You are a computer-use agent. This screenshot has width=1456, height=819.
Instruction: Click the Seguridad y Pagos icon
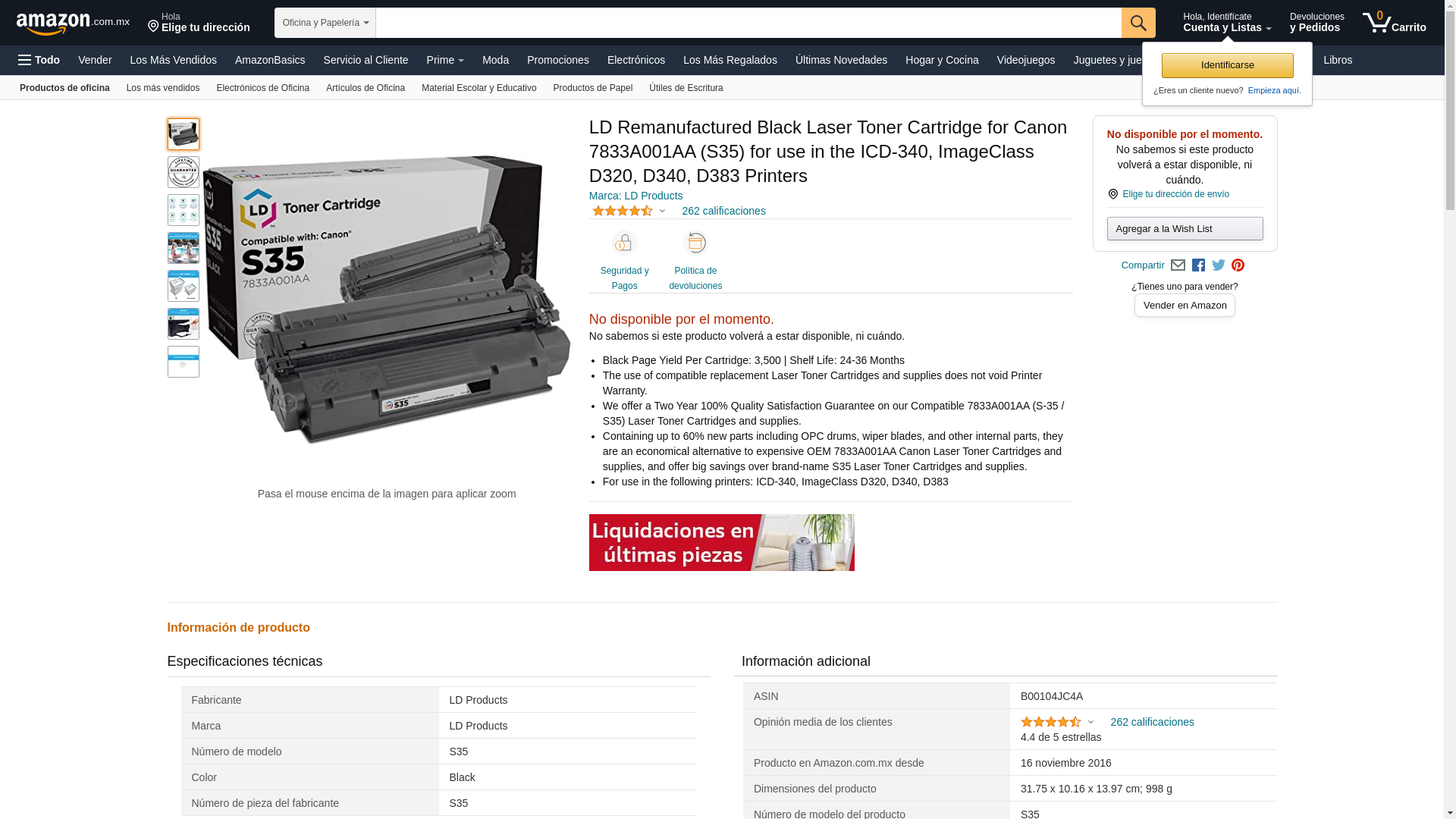624,243
